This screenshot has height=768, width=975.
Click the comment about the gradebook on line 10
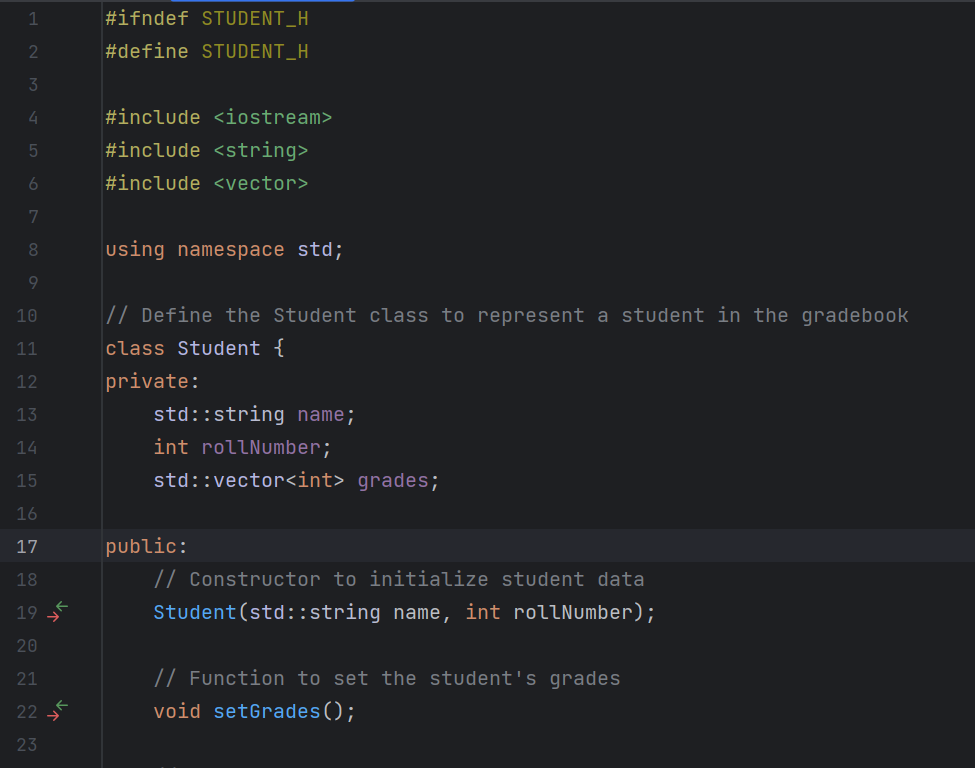pos(507,315)
